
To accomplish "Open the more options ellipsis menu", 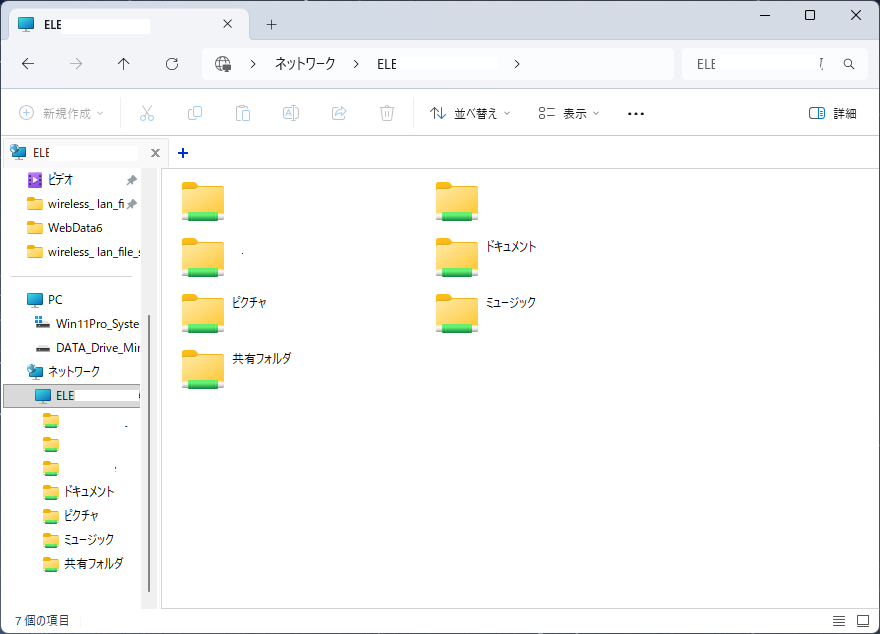I will pos(636,113).
